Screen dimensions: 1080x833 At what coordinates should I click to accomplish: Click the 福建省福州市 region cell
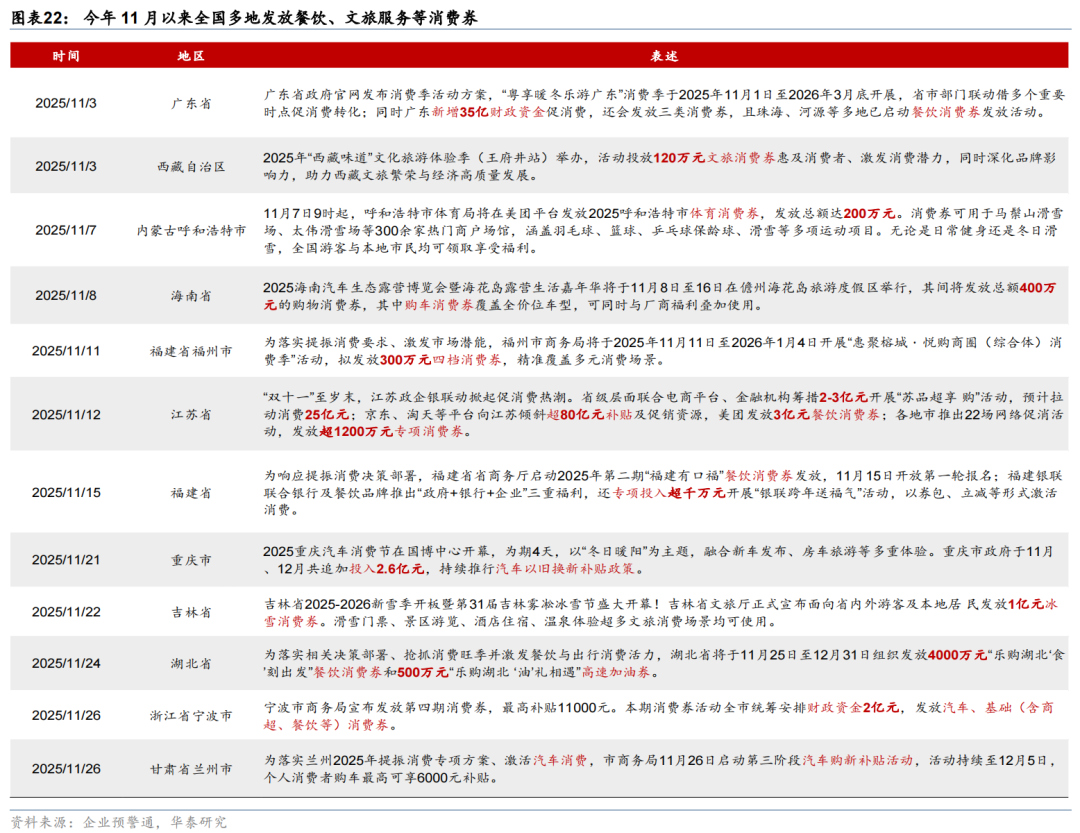tap(190, 351)
